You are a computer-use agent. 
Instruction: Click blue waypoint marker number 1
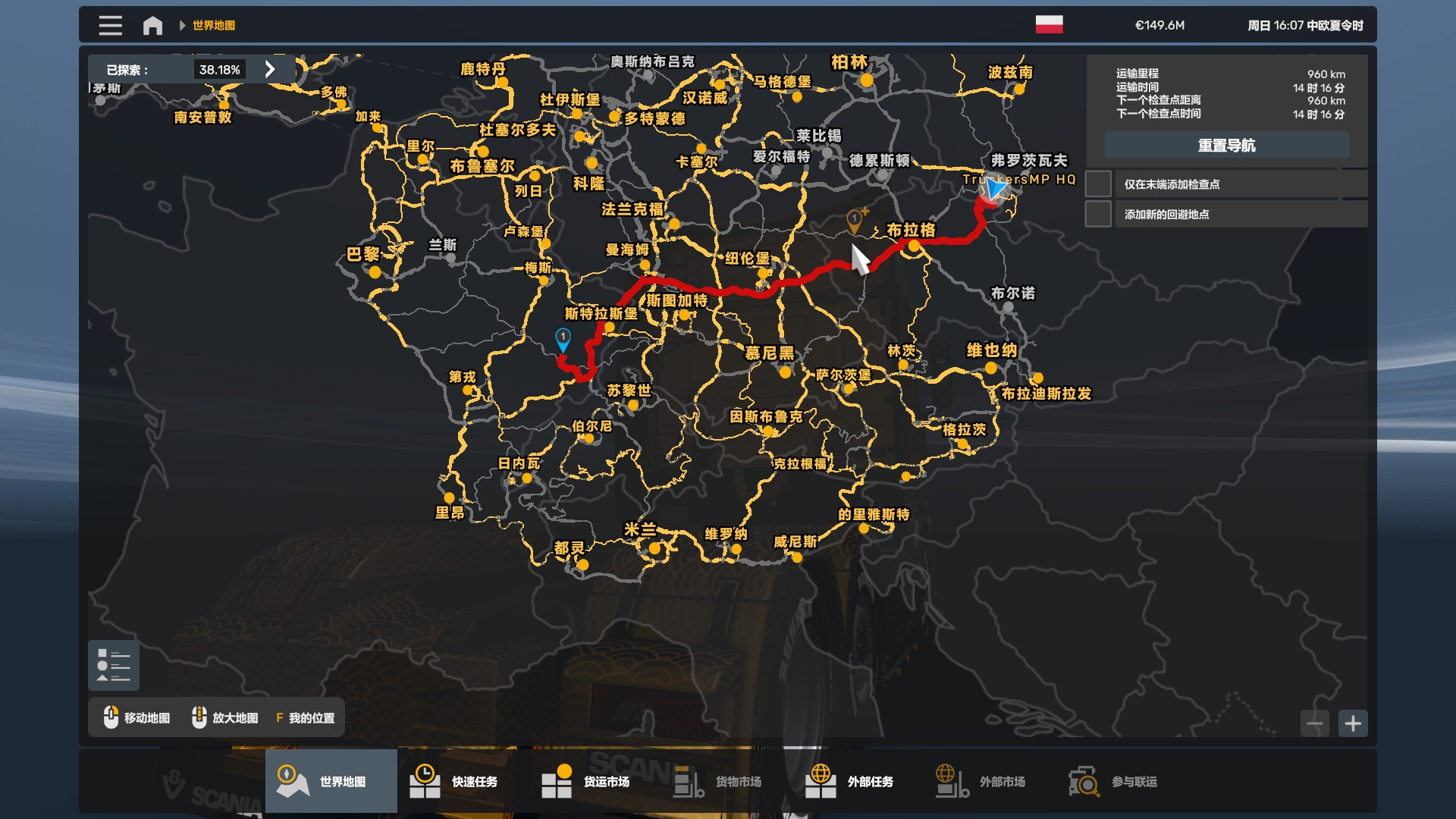click(x=563, y=338)
